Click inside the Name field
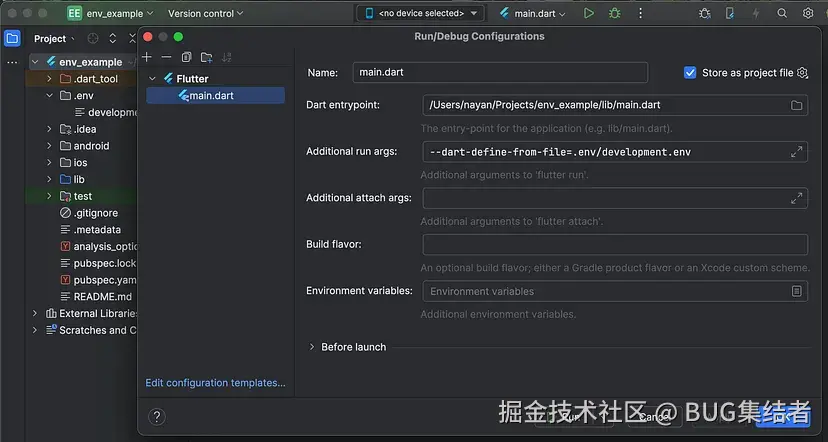 [500, 72]
